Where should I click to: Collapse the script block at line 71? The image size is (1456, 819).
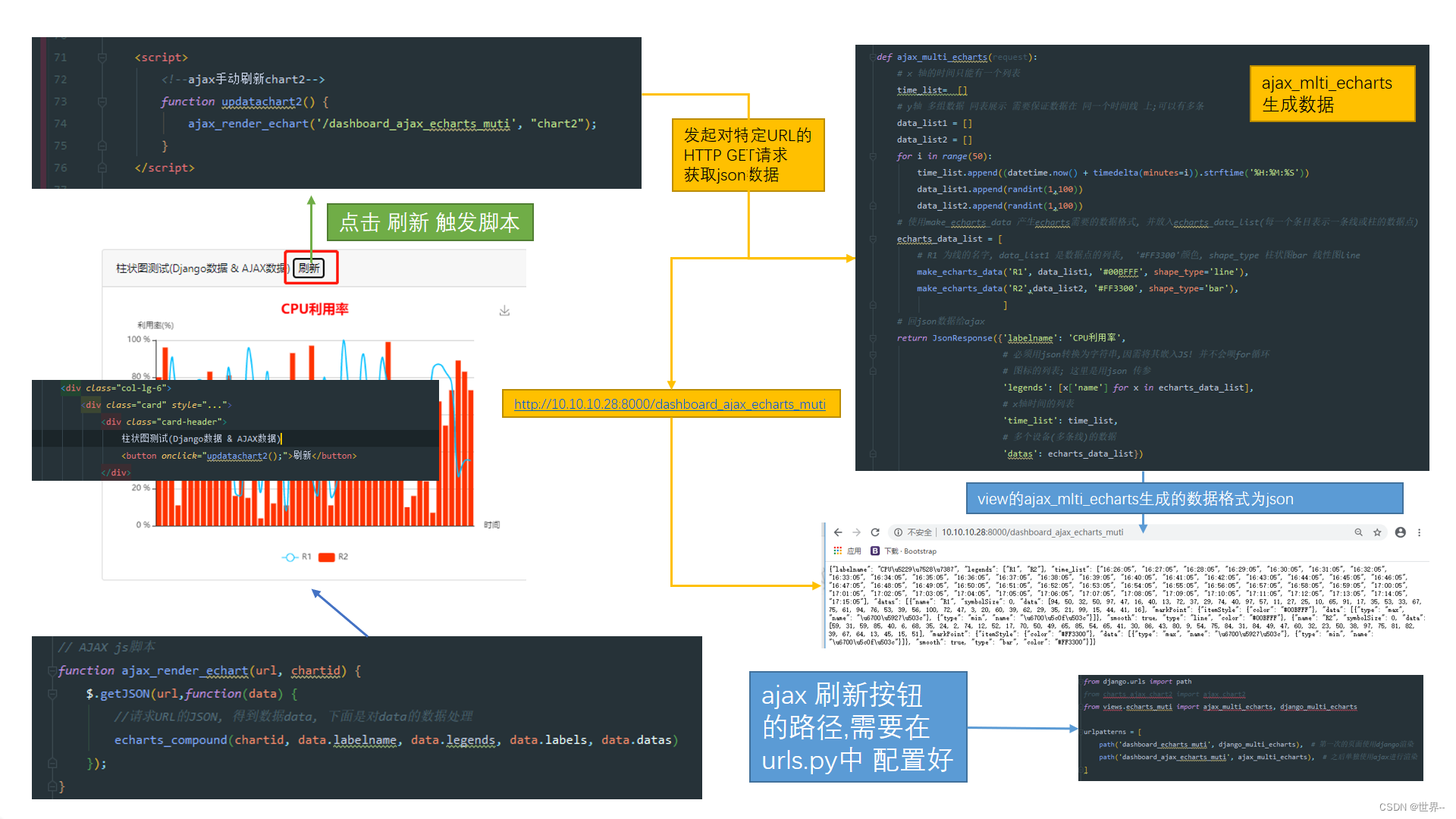pyautogui.click(x=102, y=58)
